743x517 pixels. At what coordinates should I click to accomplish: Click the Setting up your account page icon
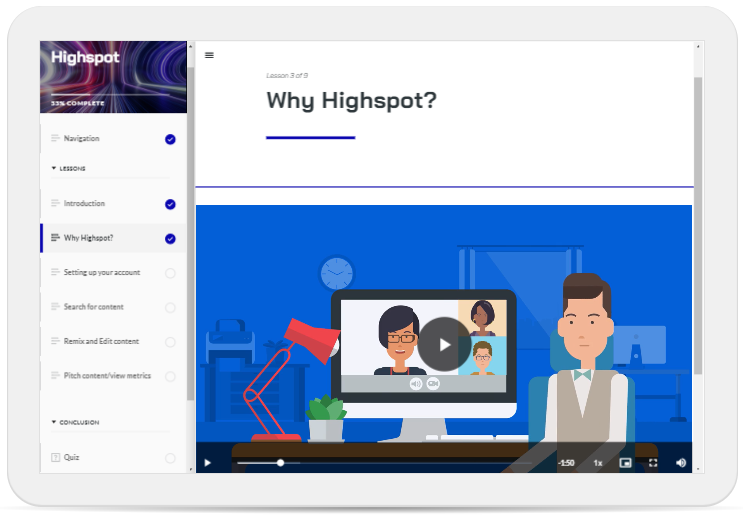55,272
